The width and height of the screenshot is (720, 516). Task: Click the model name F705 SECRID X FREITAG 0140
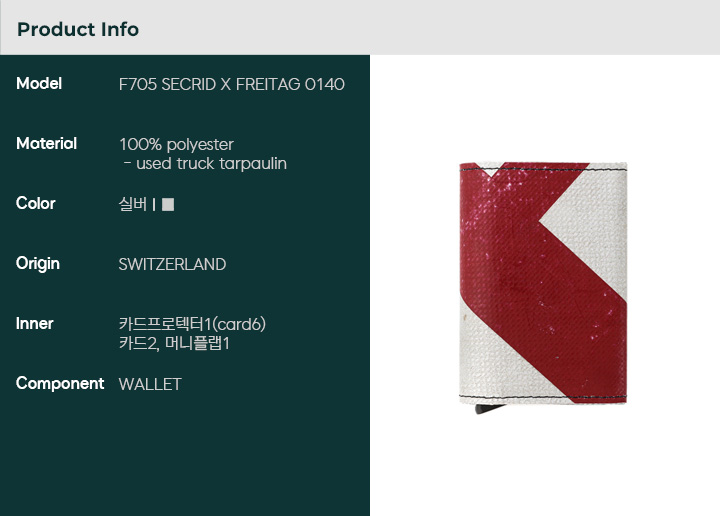click(232, 84)
